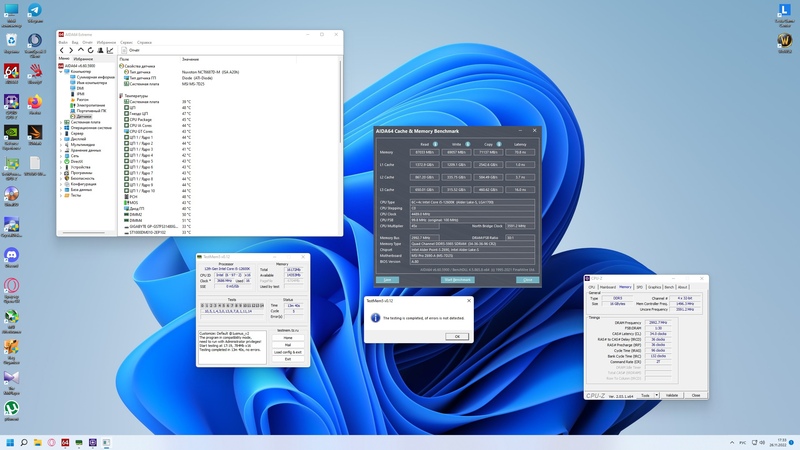The width and height of the screenshot is (800, 450).
Task: Open taskbar search magnifier
Action: pos(23,442)
